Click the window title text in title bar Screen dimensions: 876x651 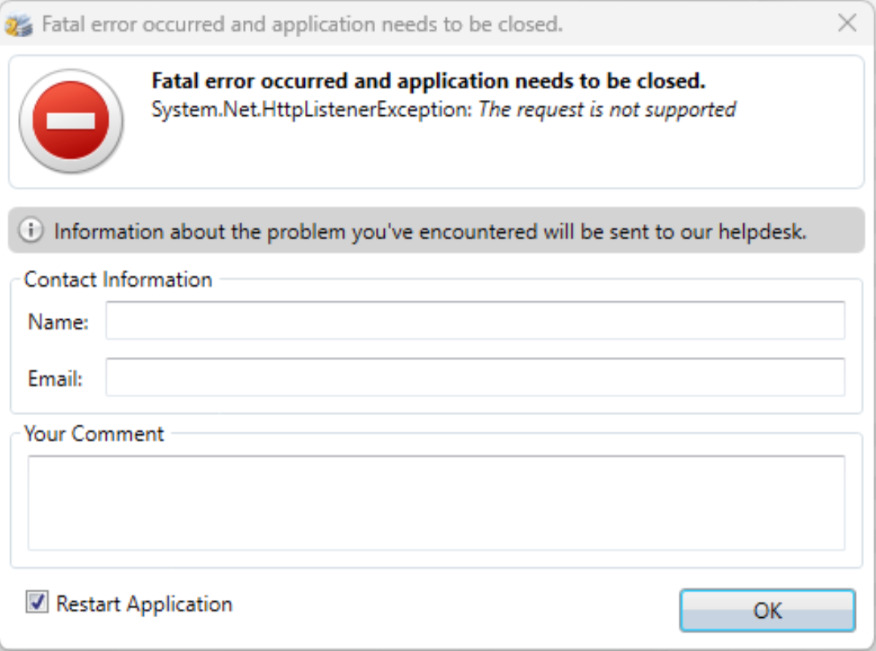302,24
